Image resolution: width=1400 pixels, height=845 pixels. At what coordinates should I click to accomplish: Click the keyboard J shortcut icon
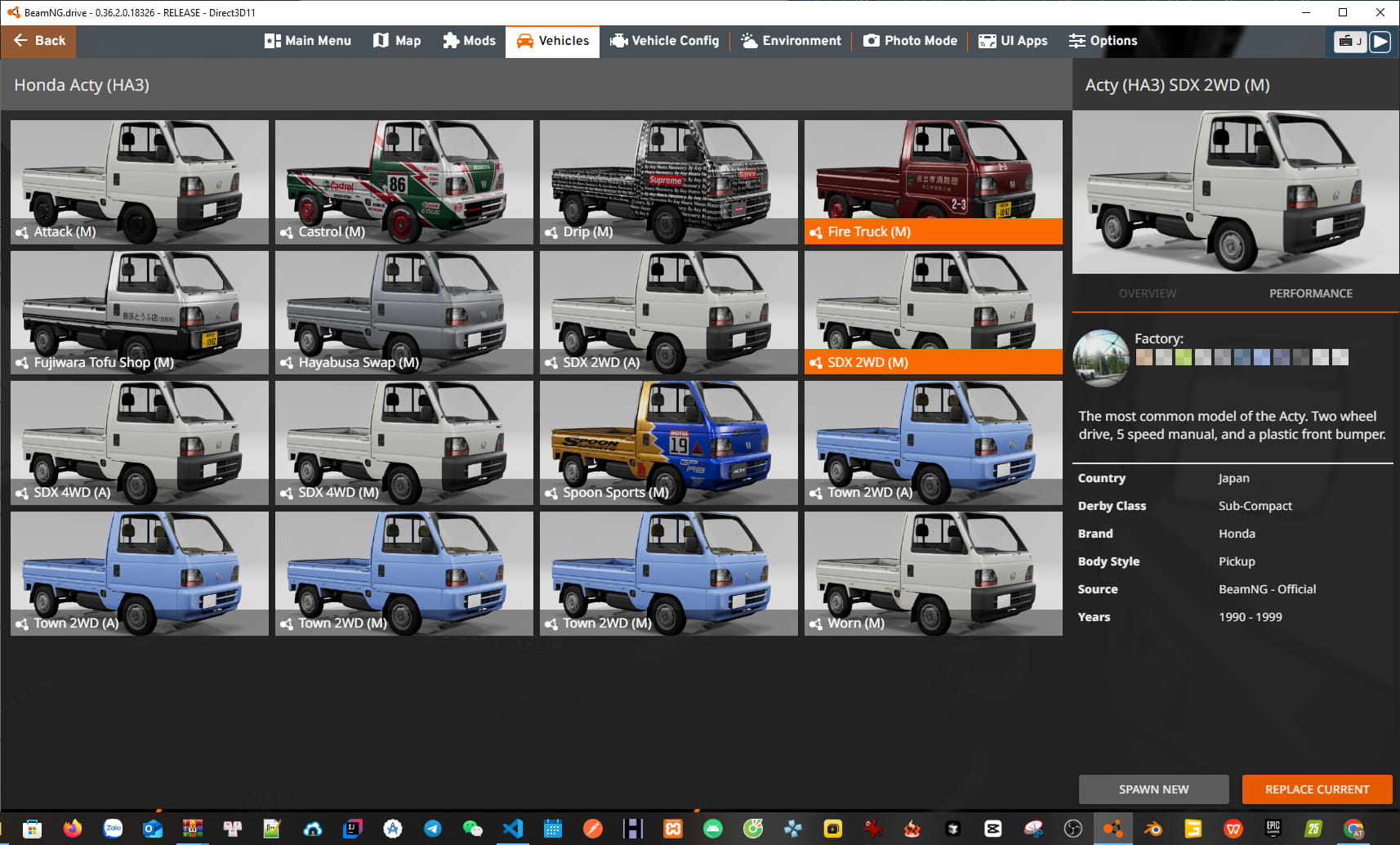pyautogui.click(x=1349, y=41)
